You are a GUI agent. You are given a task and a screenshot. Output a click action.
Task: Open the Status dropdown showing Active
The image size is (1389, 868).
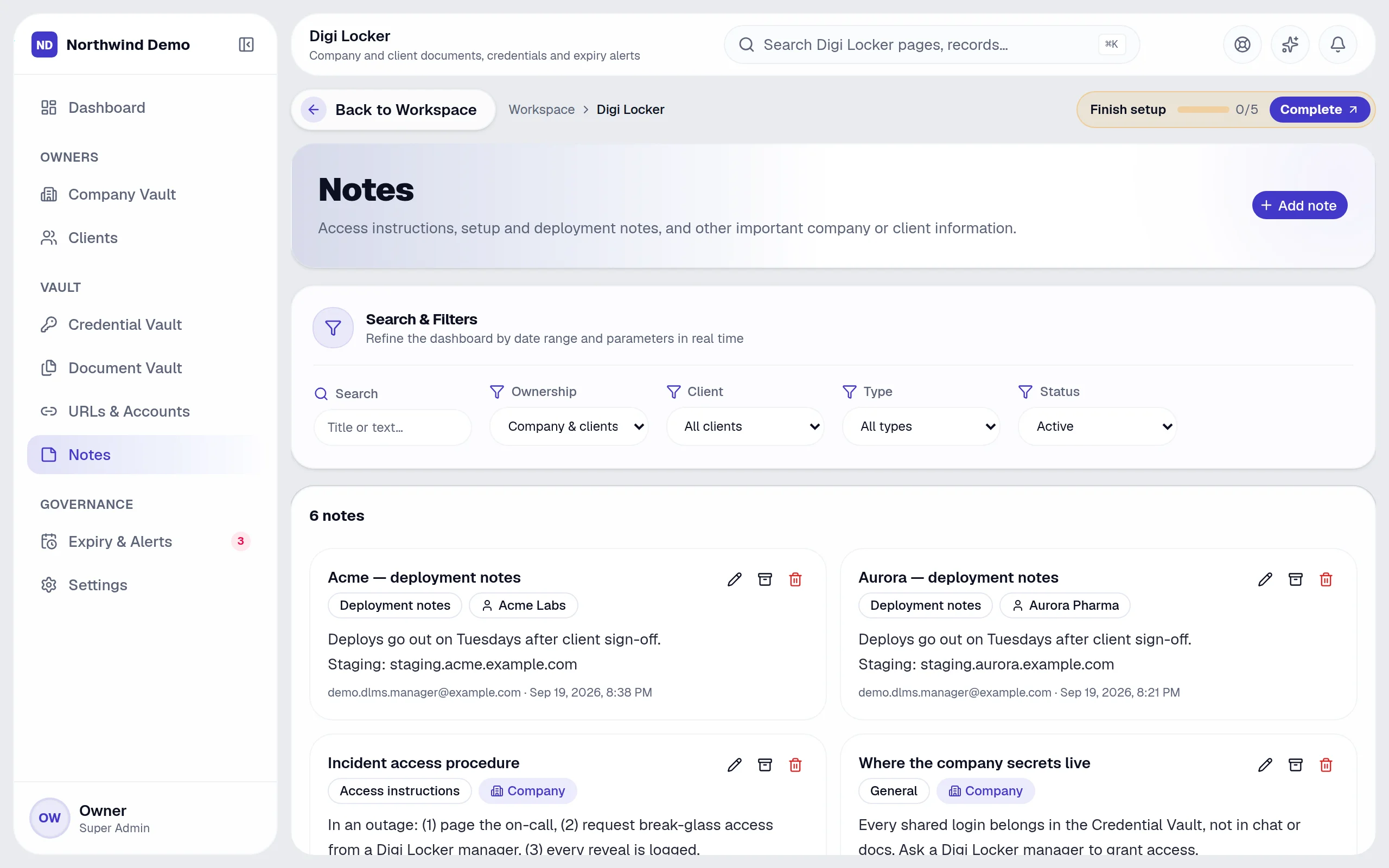click(1098, 426)
